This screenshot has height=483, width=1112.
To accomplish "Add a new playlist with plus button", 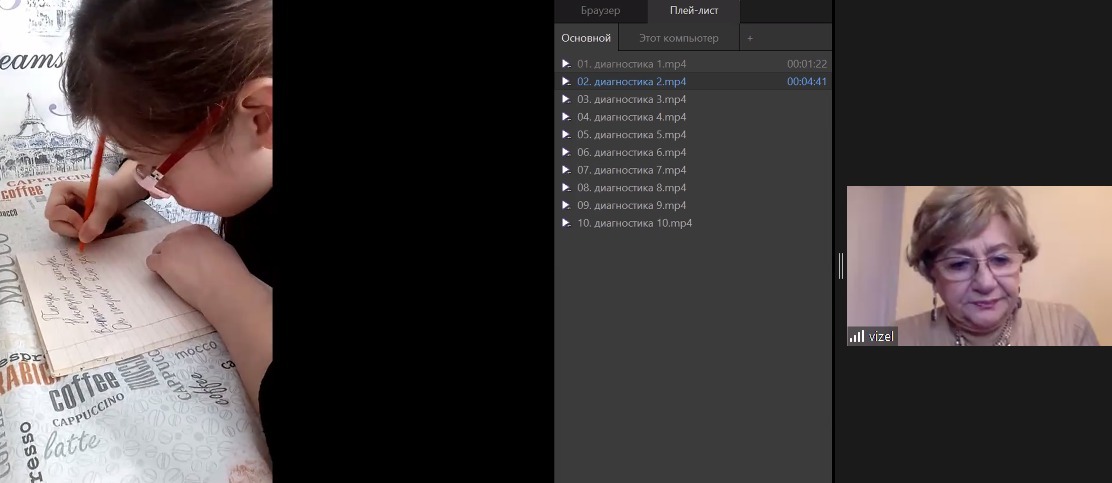I will pyautogui.click(x=750, y=38).
